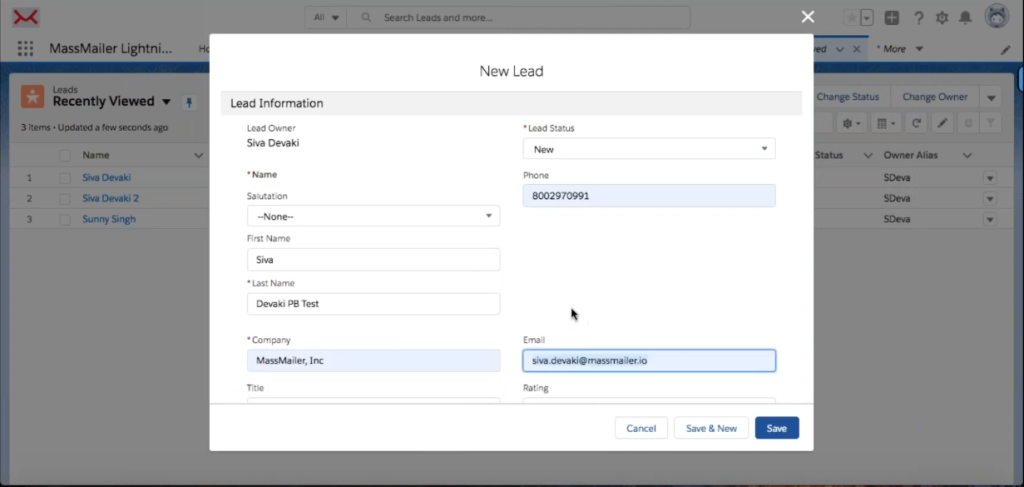Click the First Name field containing Siva
This screenshot has width=1024, height=487.
[373, 259]
